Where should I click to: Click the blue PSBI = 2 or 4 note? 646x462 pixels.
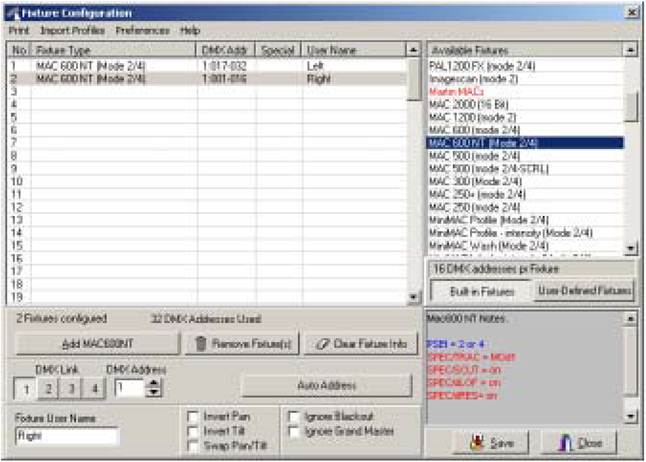455,344
